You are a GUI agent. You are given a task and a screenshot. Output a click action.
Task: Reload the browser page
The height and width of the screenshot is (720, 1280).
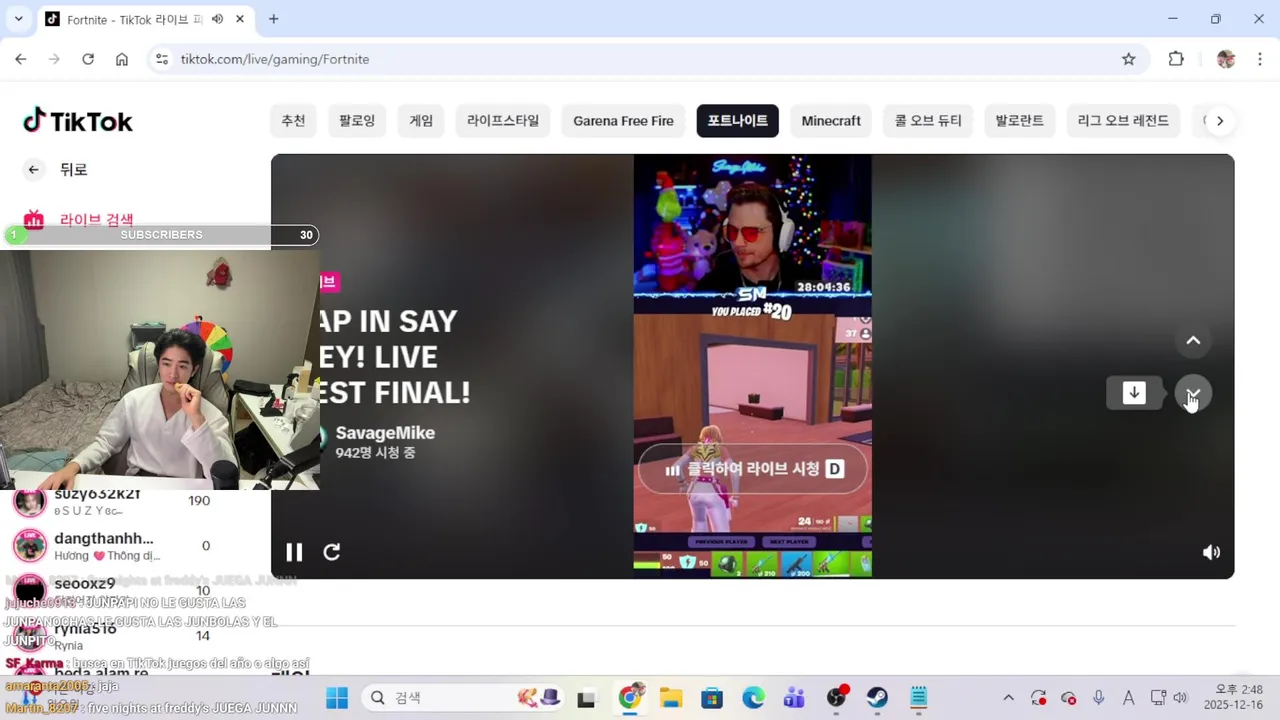tap(88, 59)
